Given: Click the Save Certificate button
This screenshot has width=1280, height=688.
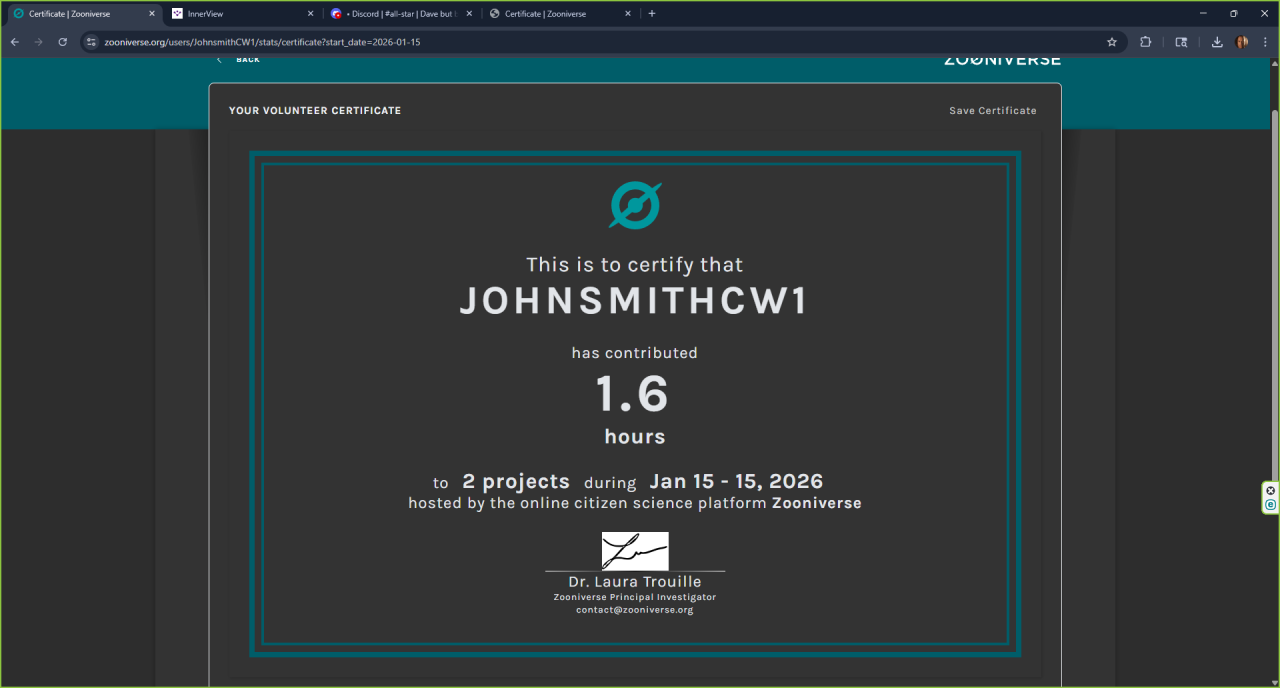Looking at the screenshot, I should coord(992,111).
